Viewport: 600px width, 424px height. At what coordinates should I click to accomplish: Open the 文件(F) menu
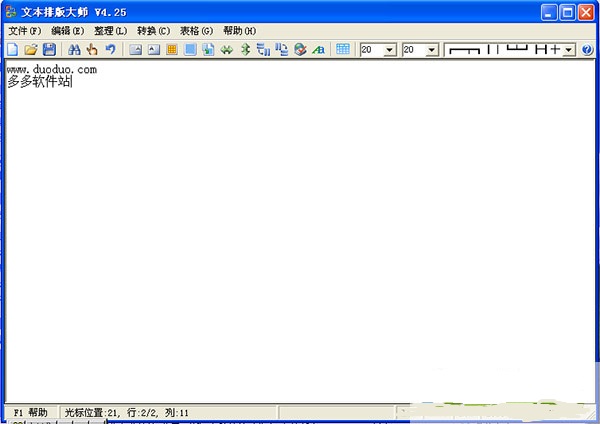(24, 31)
